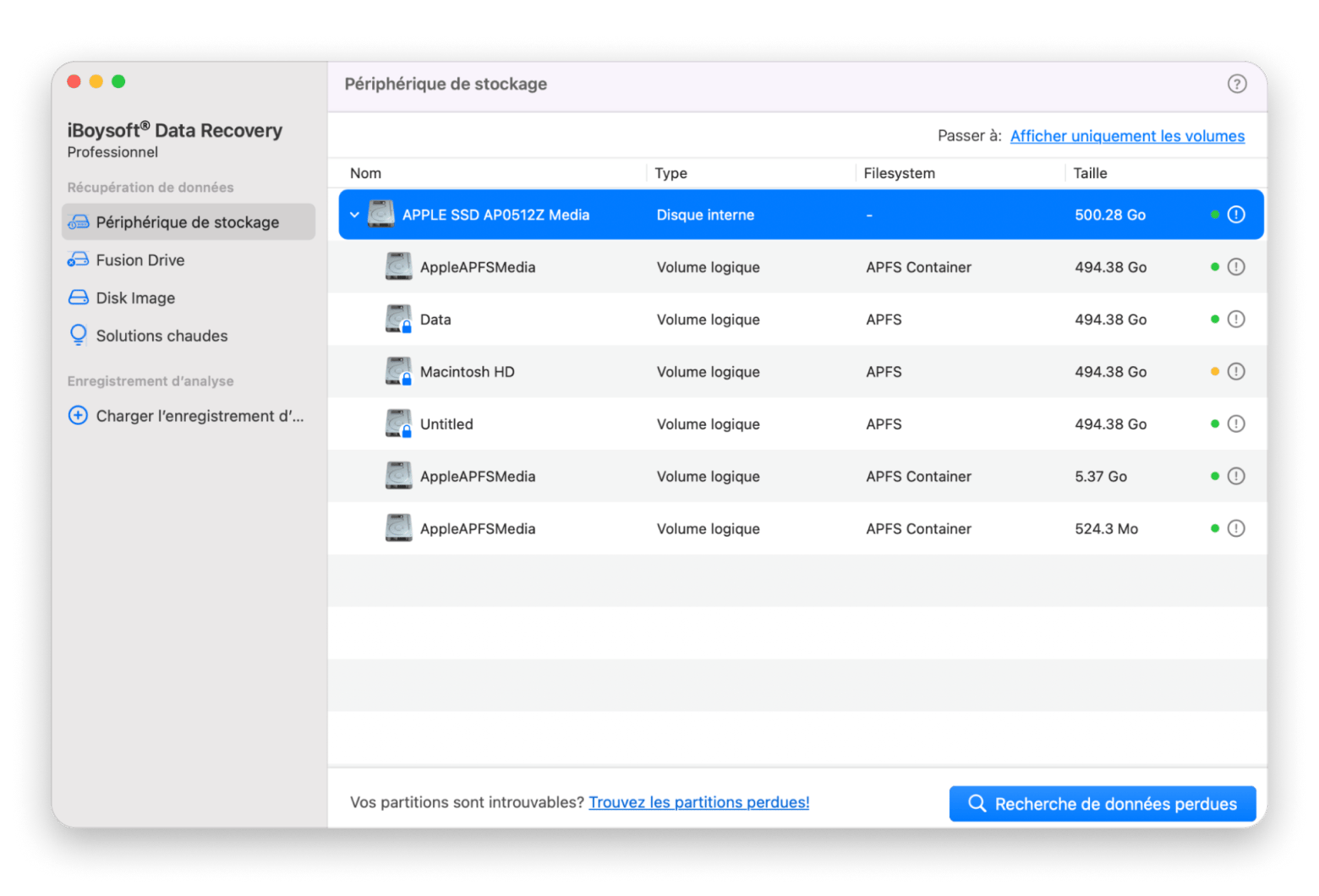Click the APPLE SSD drive icon
This screenshot has width=1319, height=896.
click(381, 215)
